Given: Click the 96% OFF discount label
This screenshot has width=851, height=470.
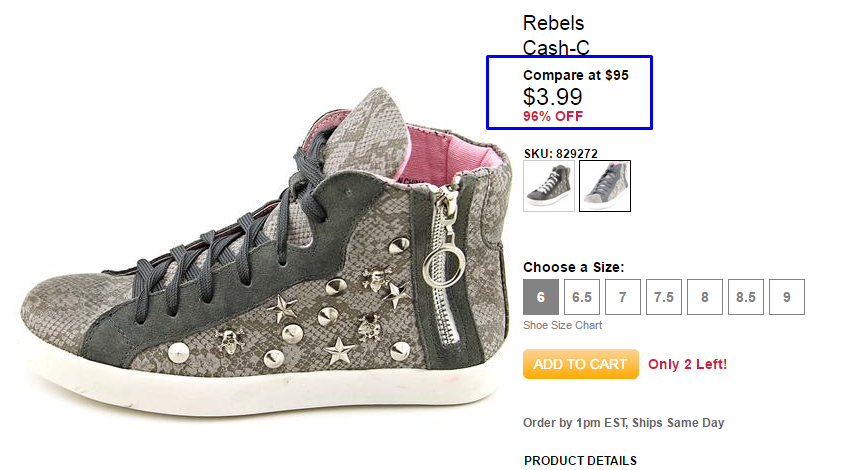Looking at the screenshot, I should [553, 116].
